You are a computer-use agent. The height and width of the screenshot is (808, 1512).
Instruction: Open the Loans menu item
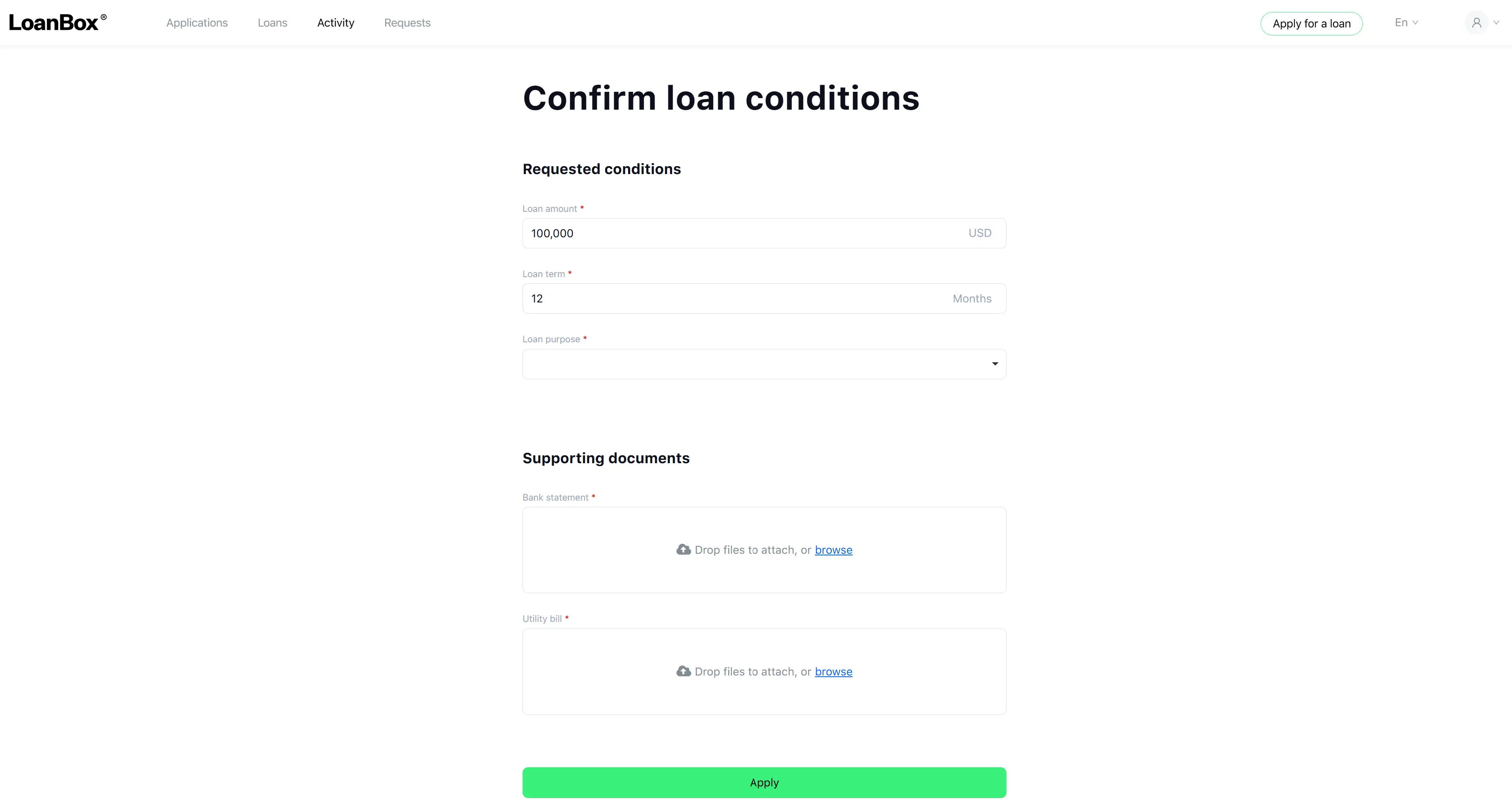tap(272, 23)
